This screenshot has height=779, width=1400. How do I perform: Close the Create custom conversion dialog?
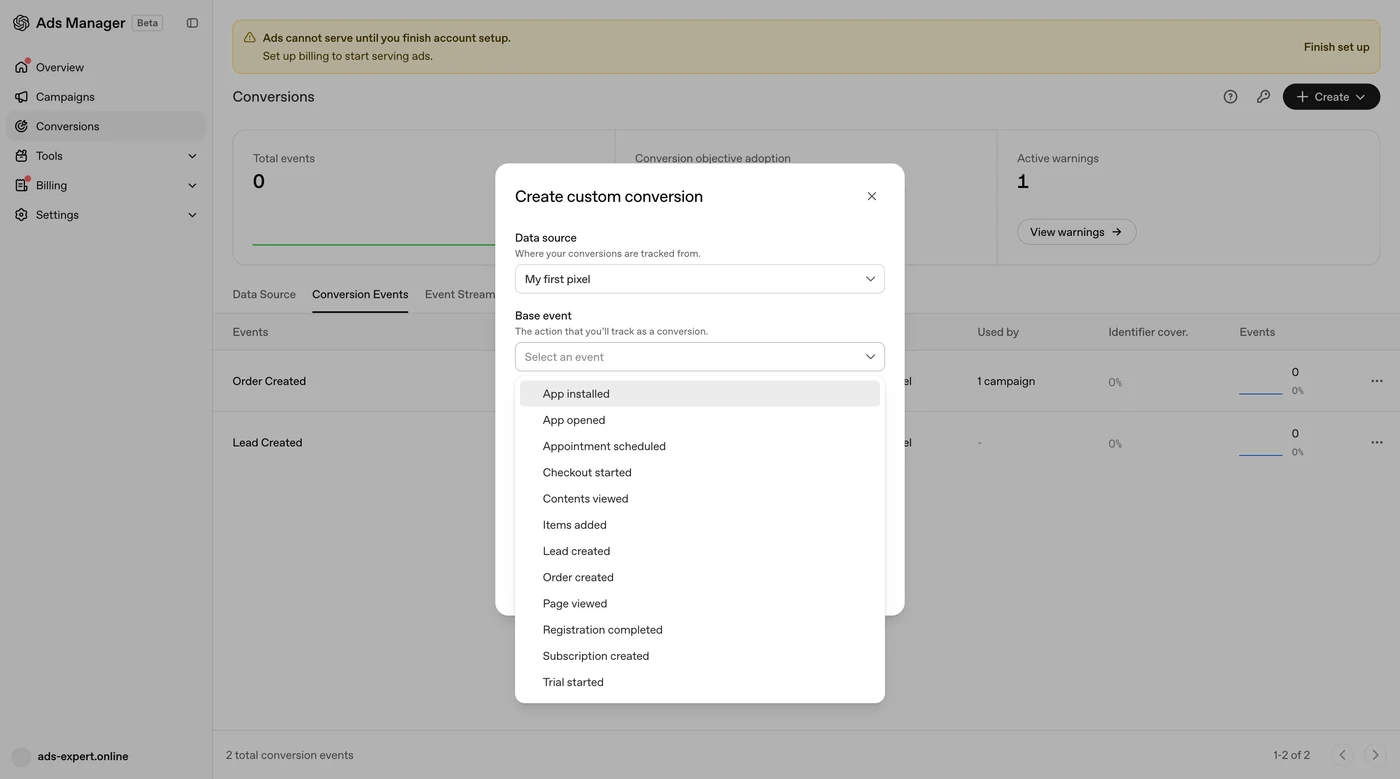click(x=872, y=196)
